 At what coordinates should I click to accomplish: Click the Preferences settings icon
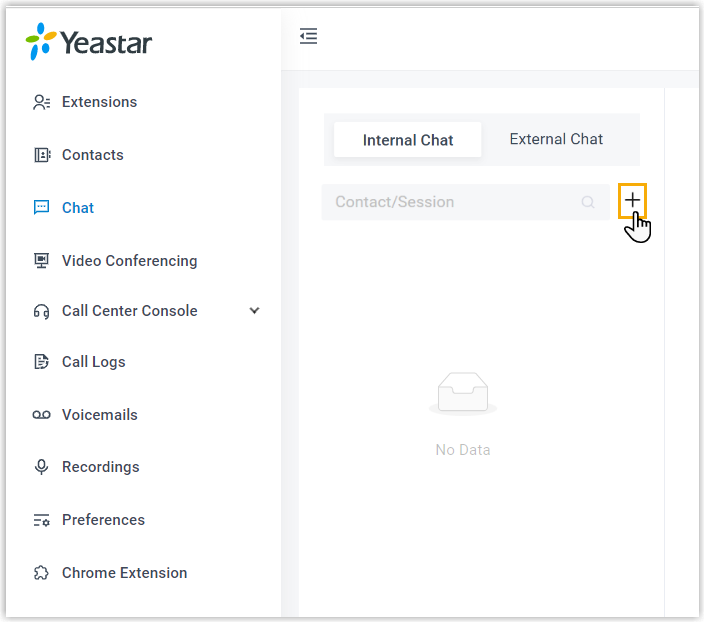pyautogui.click(x=41, y=520)
